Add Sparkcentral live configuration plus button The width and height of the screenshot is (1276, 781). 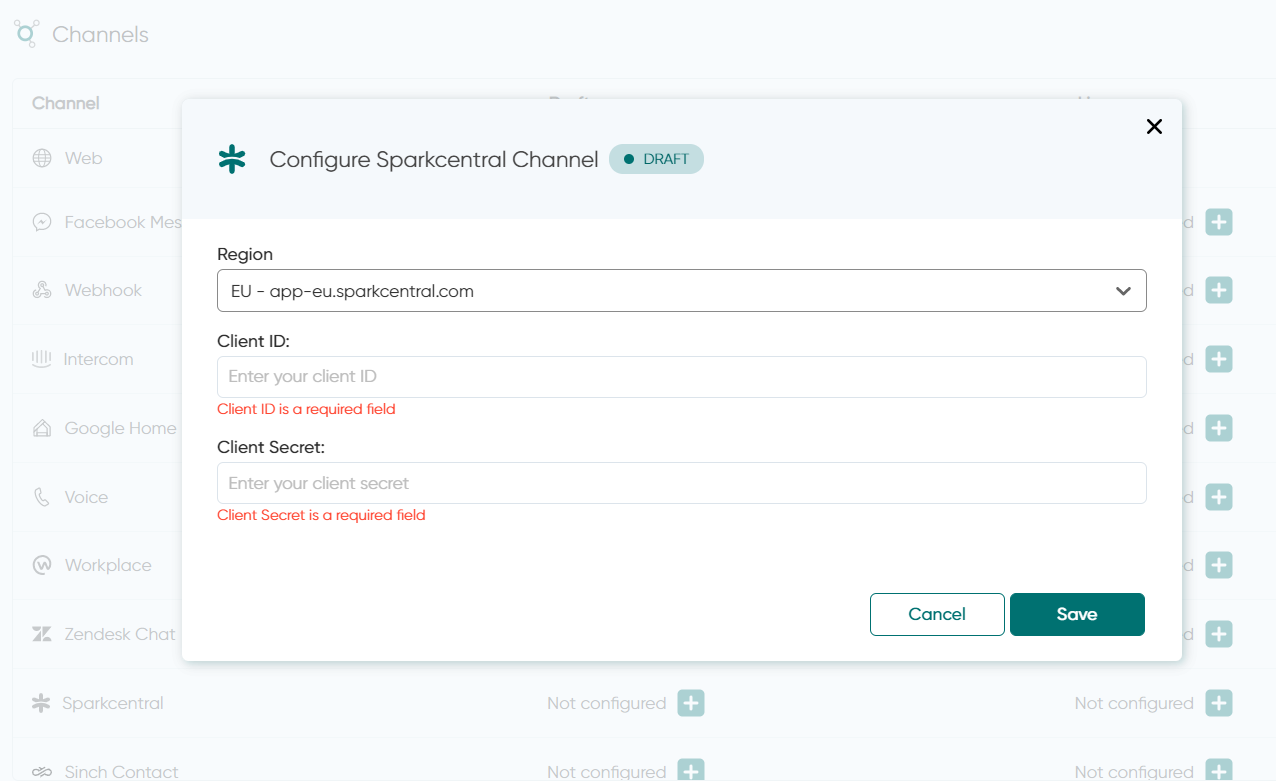tap(1218, 703)
